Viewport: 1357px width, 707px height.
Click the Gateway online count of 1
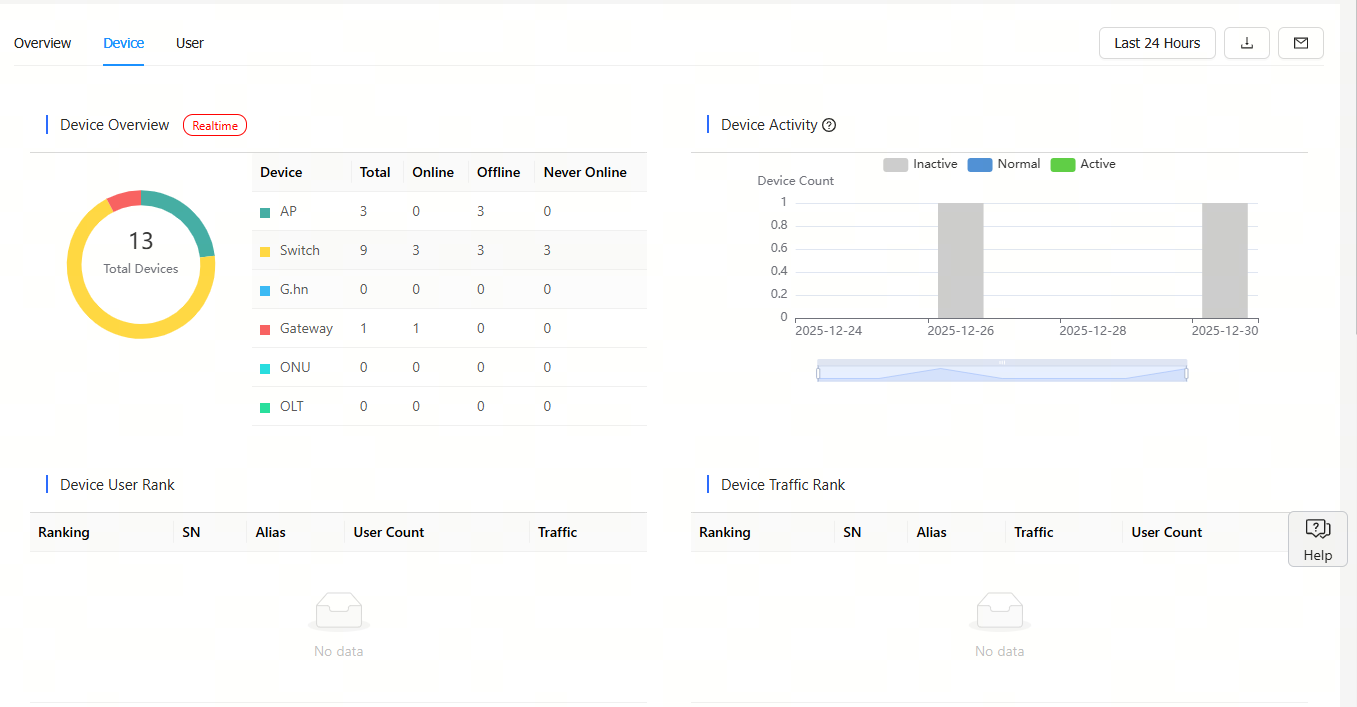click(x=416, y=329)
